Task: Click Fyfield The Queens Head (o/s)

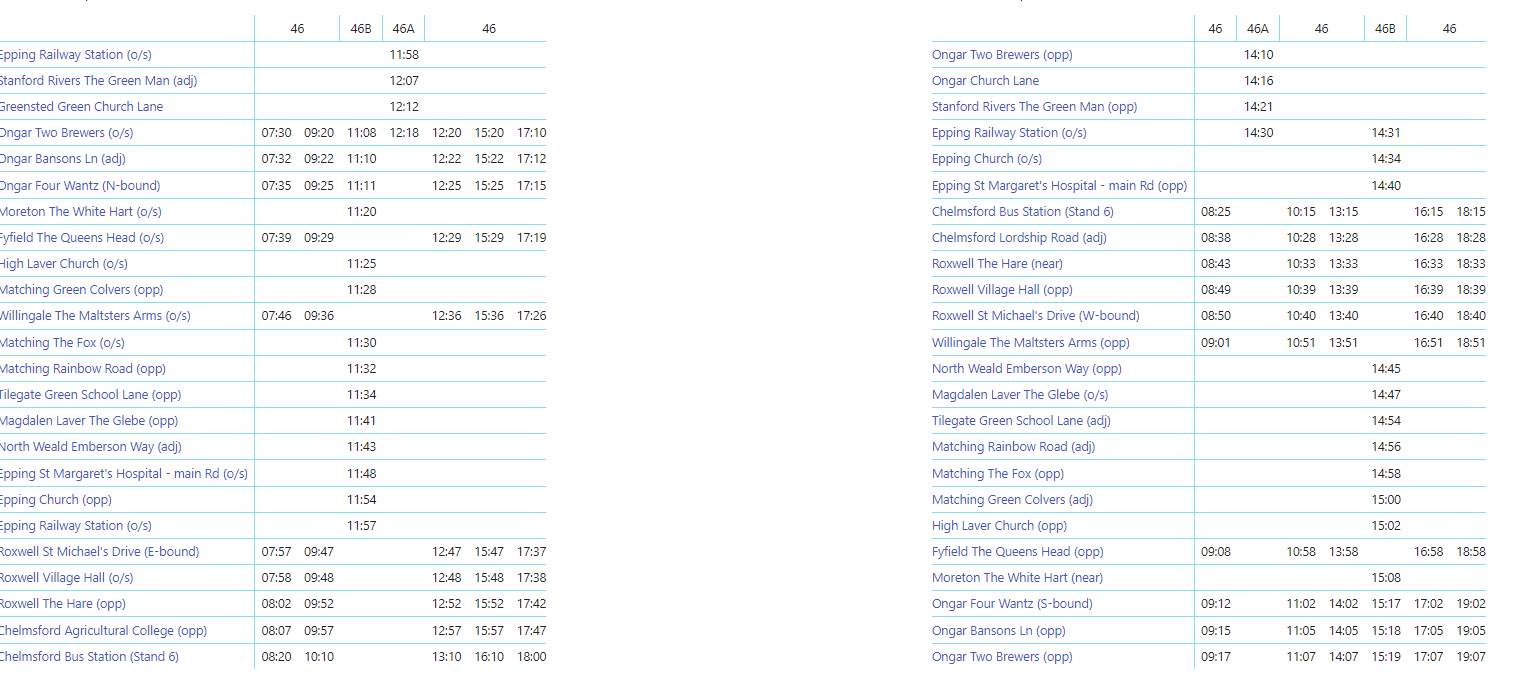Action: (82, 238)
